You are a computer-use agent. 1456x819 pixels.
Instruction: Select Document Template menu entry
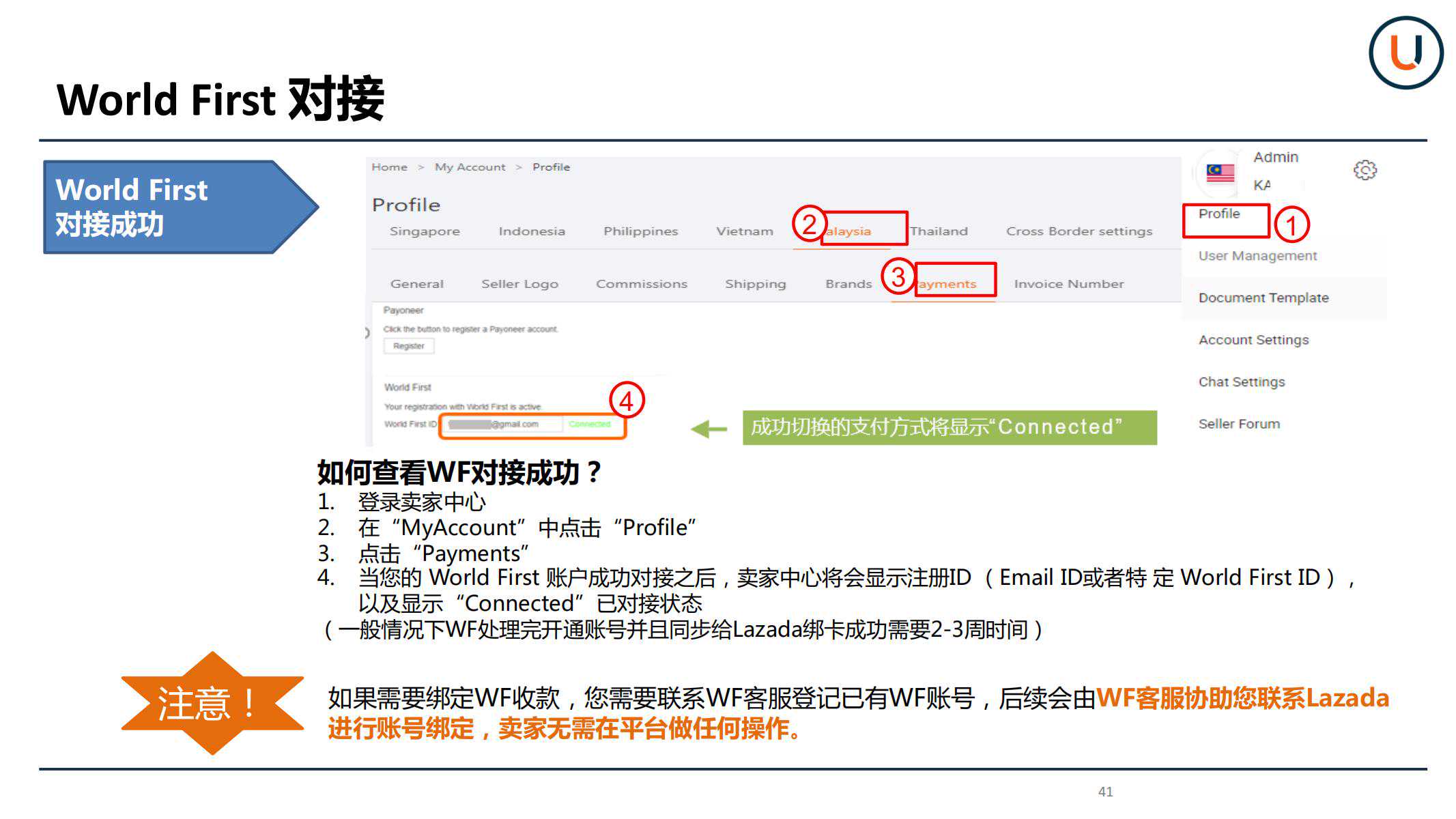click(1264, 298)
